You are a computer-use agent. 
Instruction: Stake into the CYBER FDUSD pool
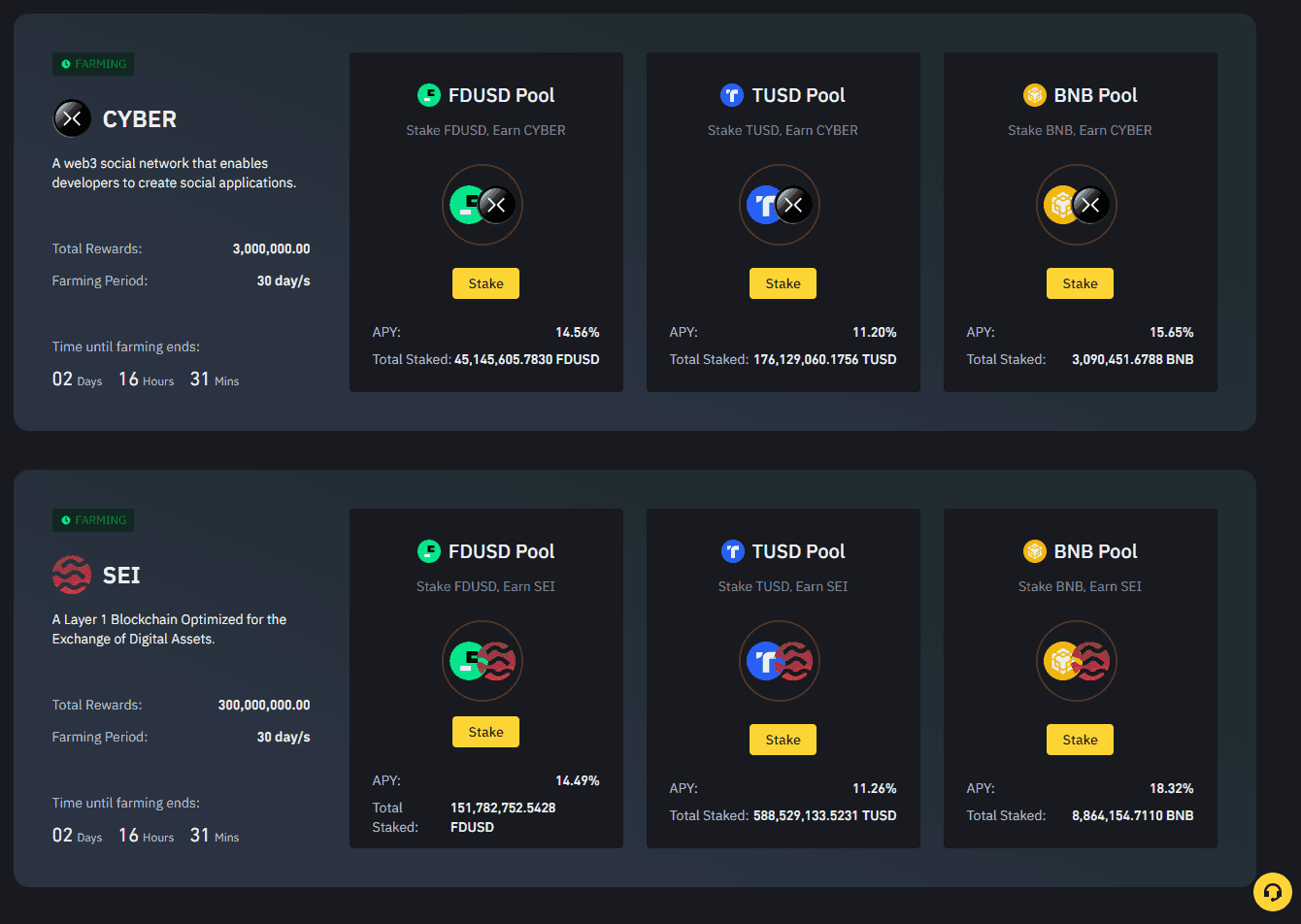[x=485, y=282]
